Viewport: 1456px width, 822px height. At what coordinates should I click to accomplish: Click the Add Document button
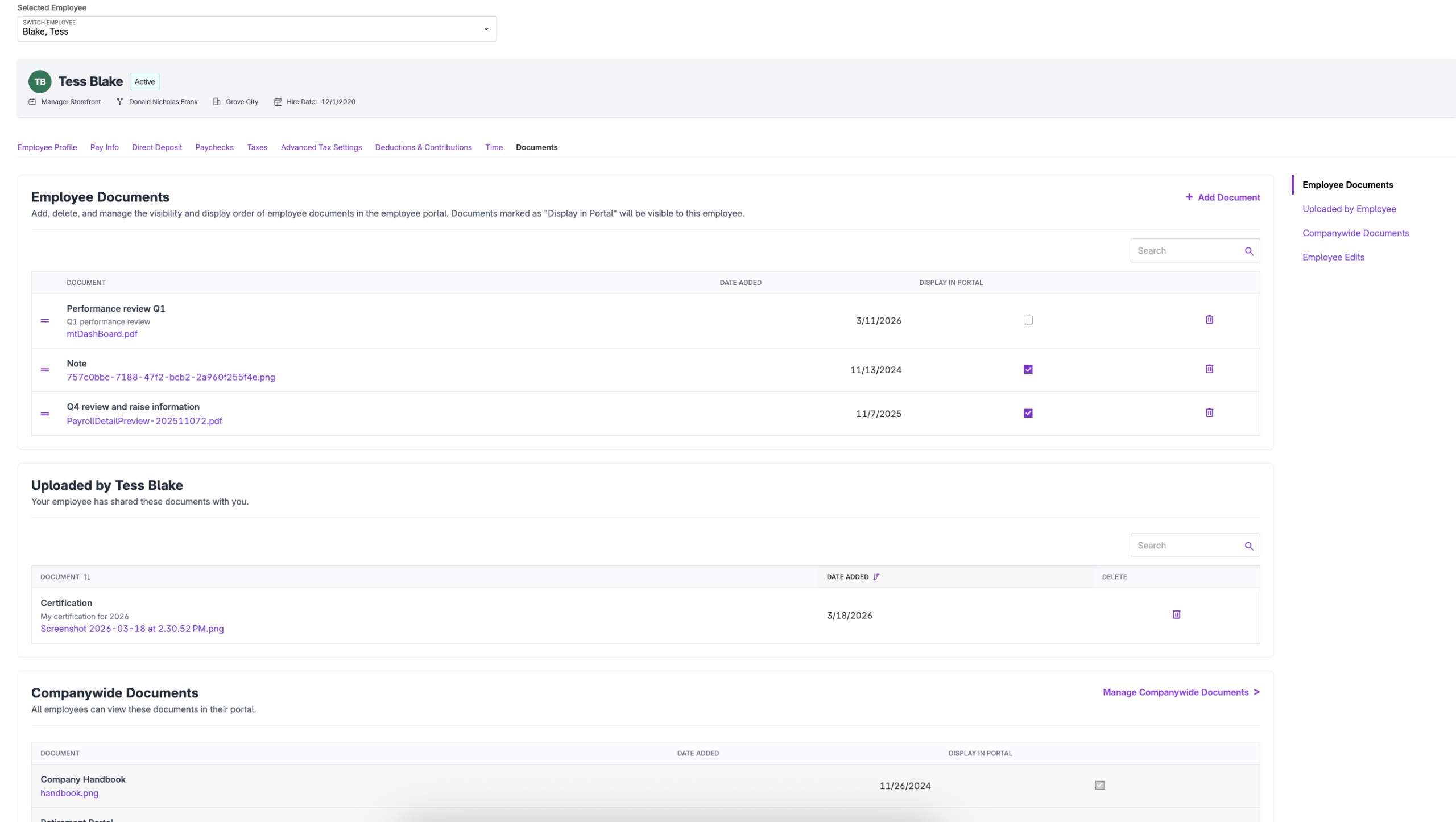1222,197
